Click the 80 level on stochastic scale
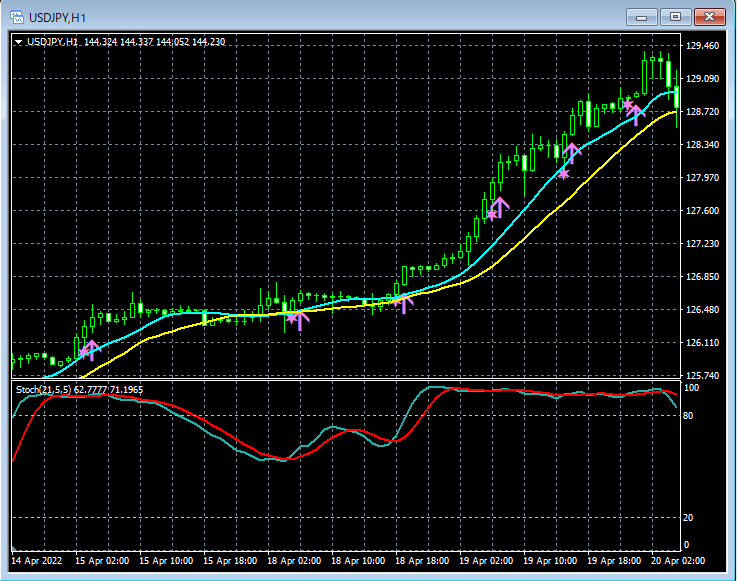 tap(688, 416)
